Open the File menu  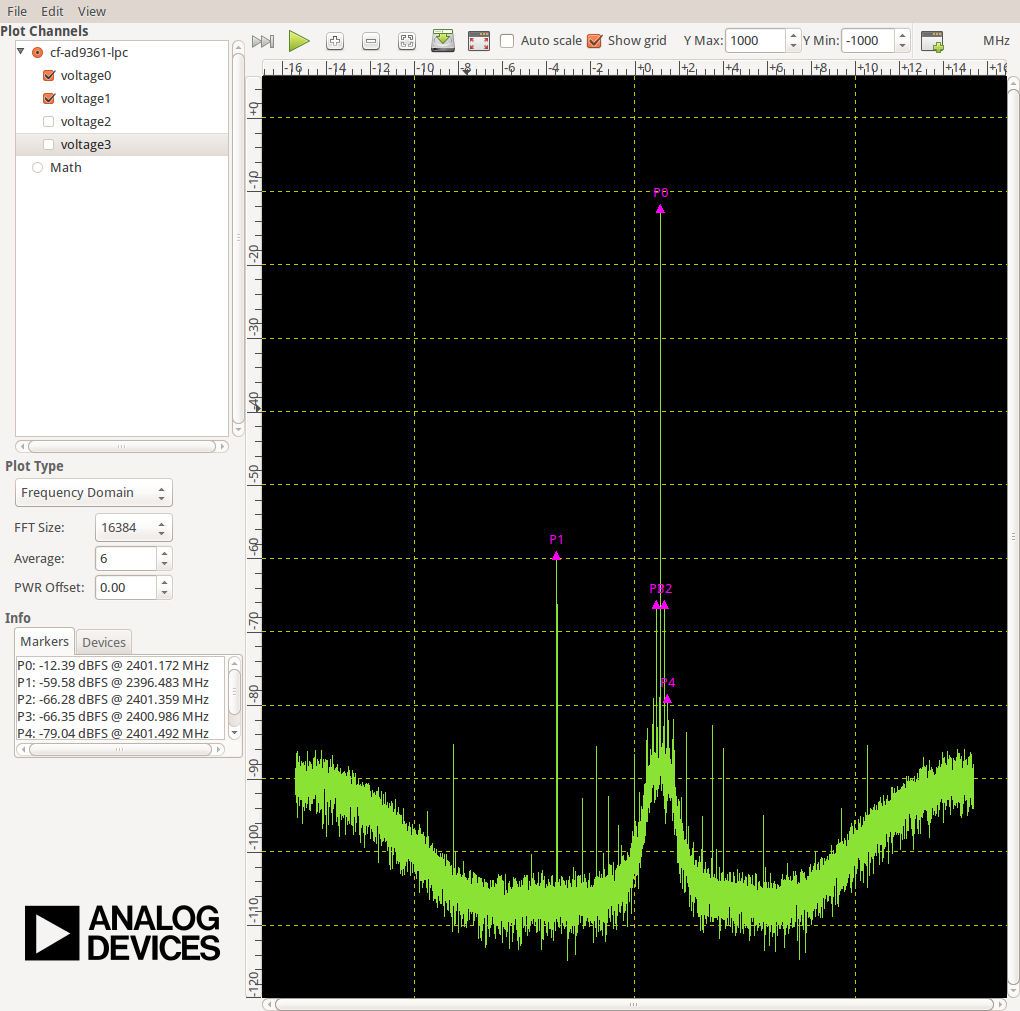pyautogui.click(x=17, y=11)
